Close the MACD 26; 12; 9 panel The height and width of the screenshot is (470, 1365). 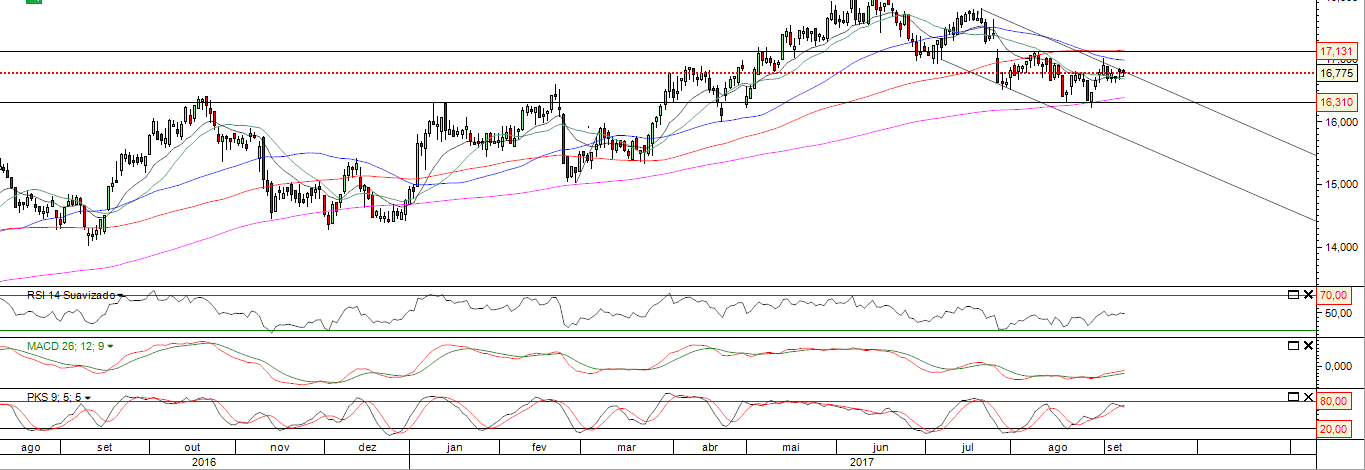coord(1308,345)
